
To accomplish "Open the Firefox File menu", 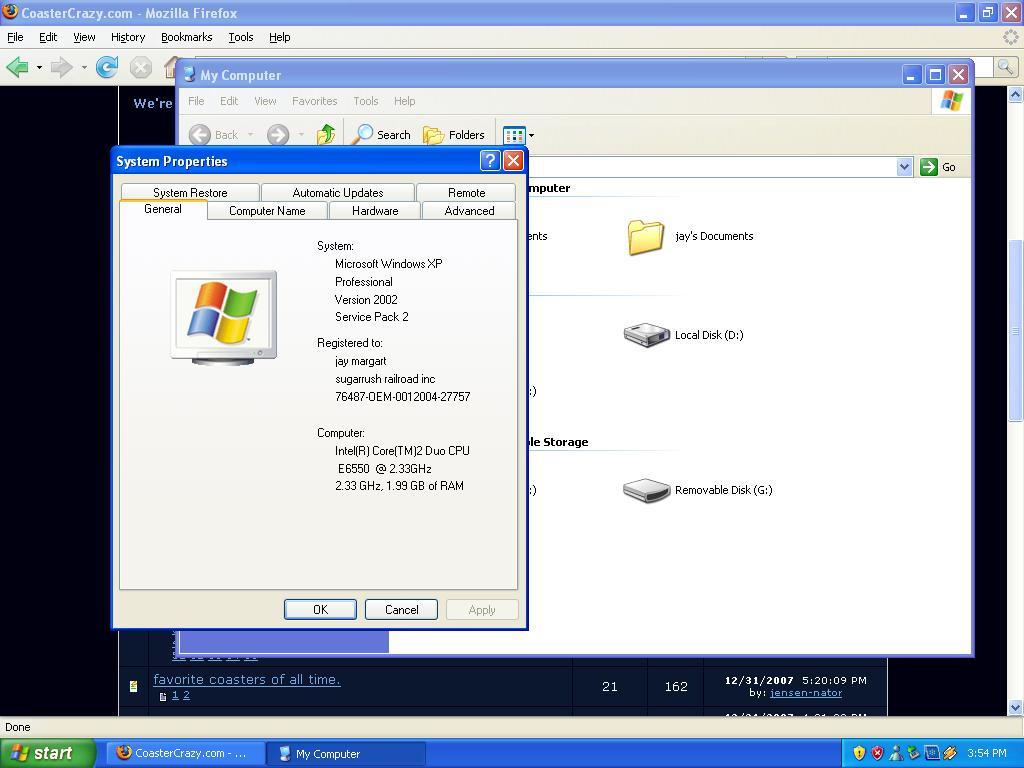I will click(x=15, y=37).
